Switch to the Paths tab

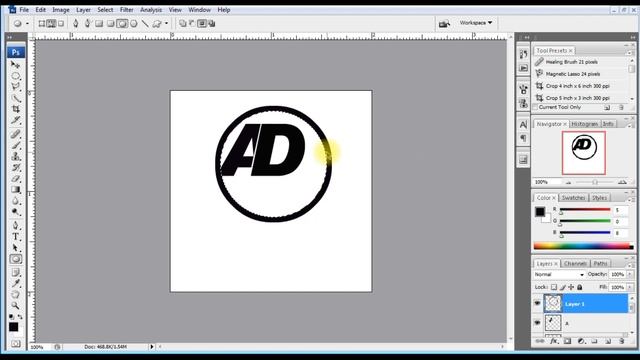600,264
